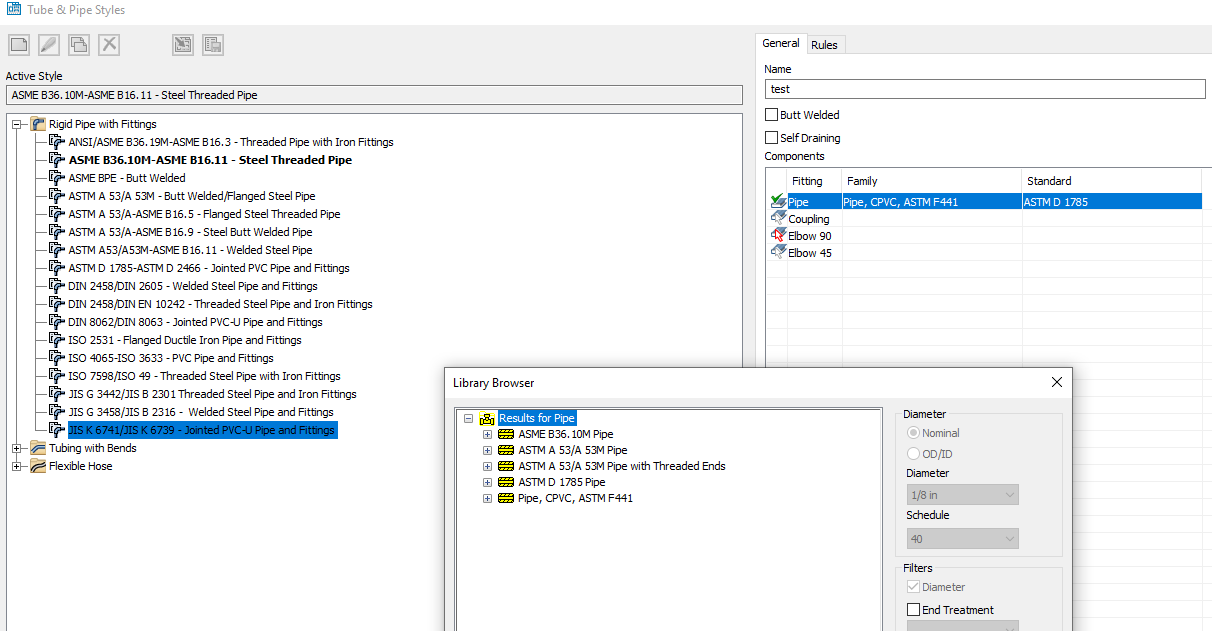Image resolution: width=1212 pixels, height=631 pixels.
Task: Select the Coupling component row icon
Action: 778,218
